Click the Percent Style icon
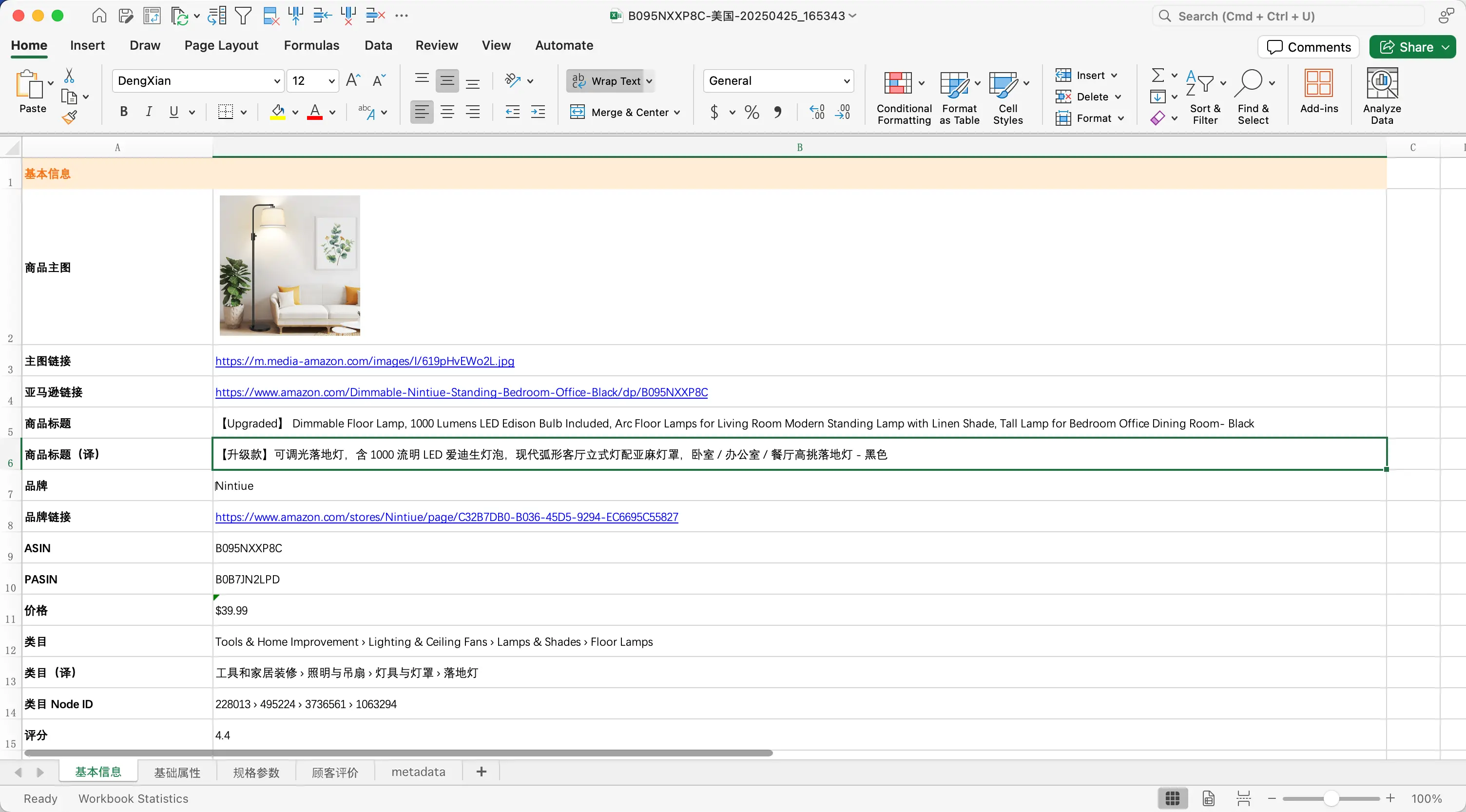This screenshot has width=1466, height=812. pos(751,112)
